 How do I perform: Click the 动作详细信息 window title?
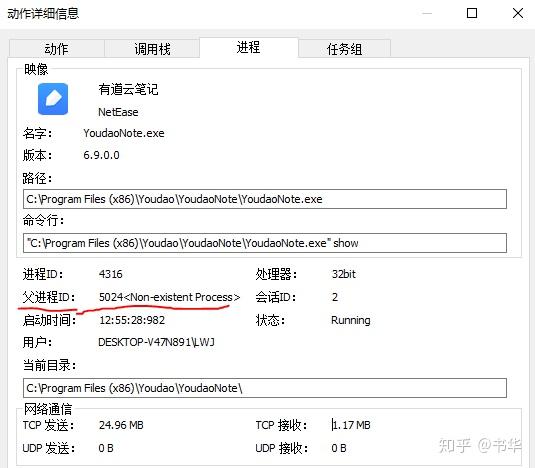click(x=43, y=14)
